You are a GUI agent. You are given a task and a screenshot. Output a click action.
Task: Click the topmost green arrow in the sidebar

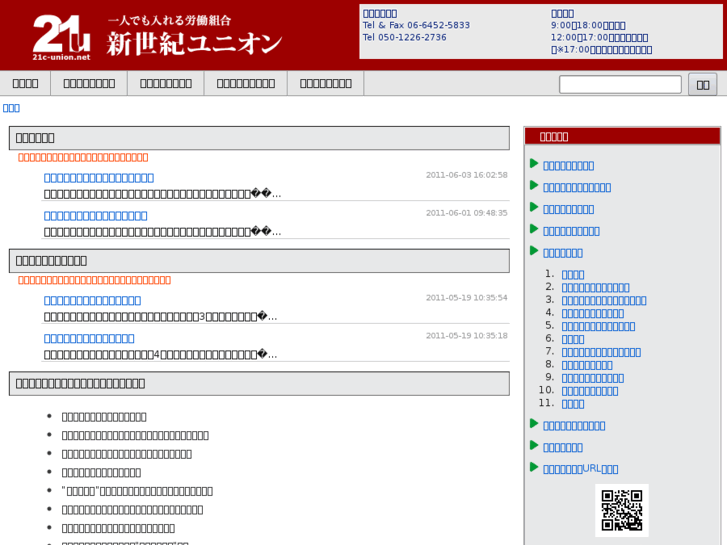coord(534,164)
